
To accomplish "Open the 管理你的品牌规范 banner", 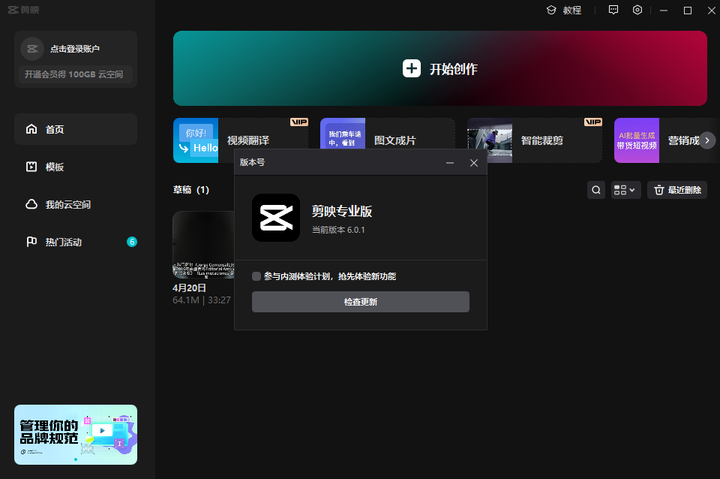I will [76, 434].
